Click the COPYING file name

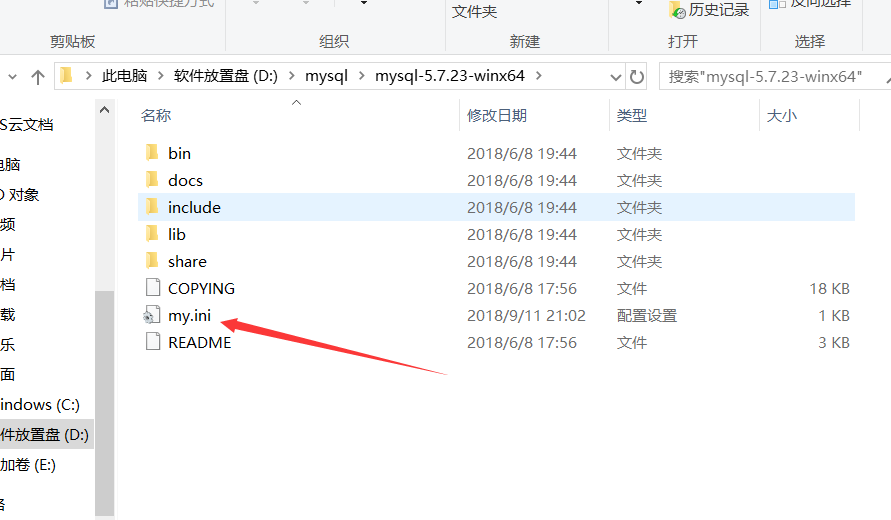point(201,289)
